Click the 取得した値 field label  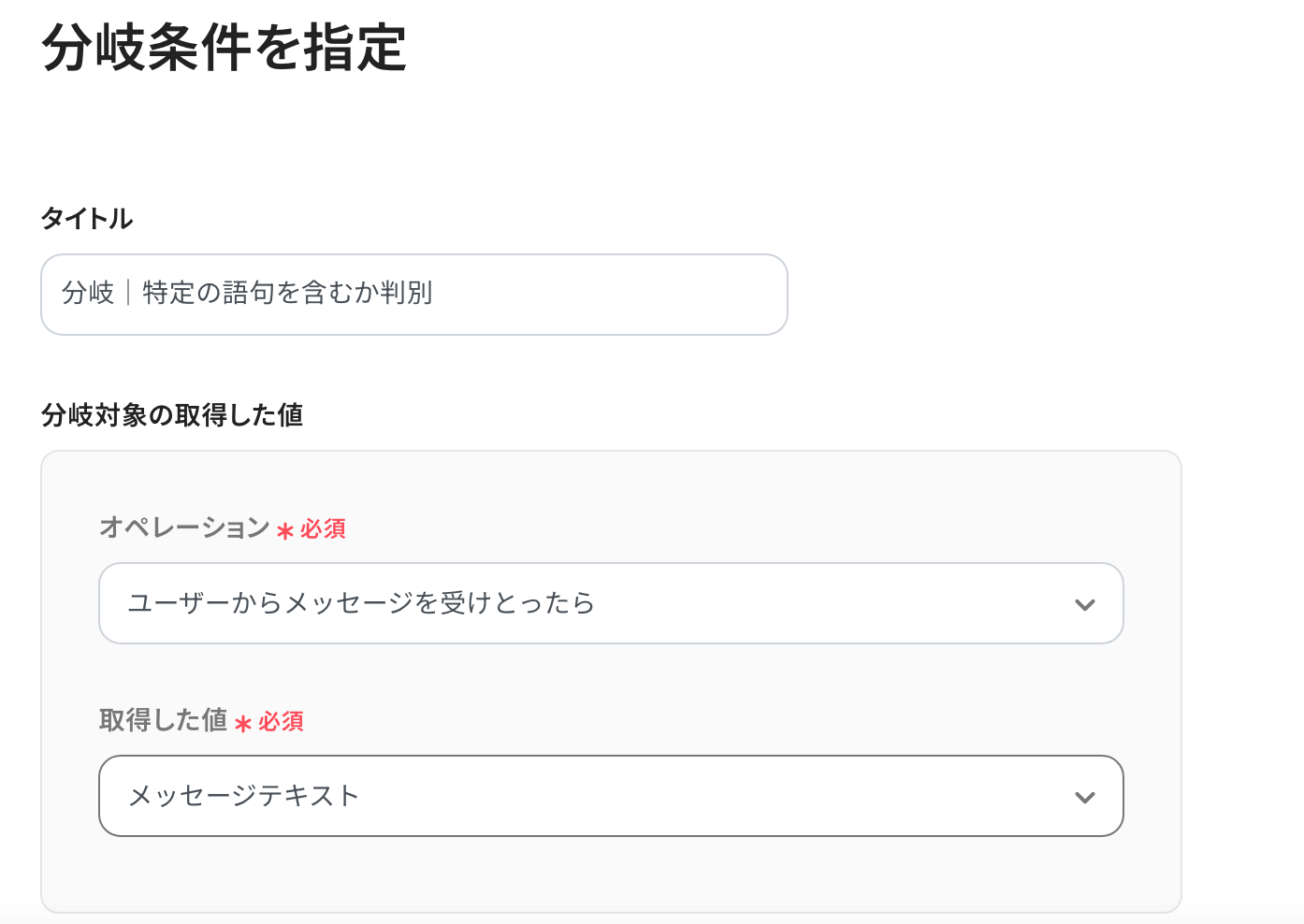click(164, 720)
